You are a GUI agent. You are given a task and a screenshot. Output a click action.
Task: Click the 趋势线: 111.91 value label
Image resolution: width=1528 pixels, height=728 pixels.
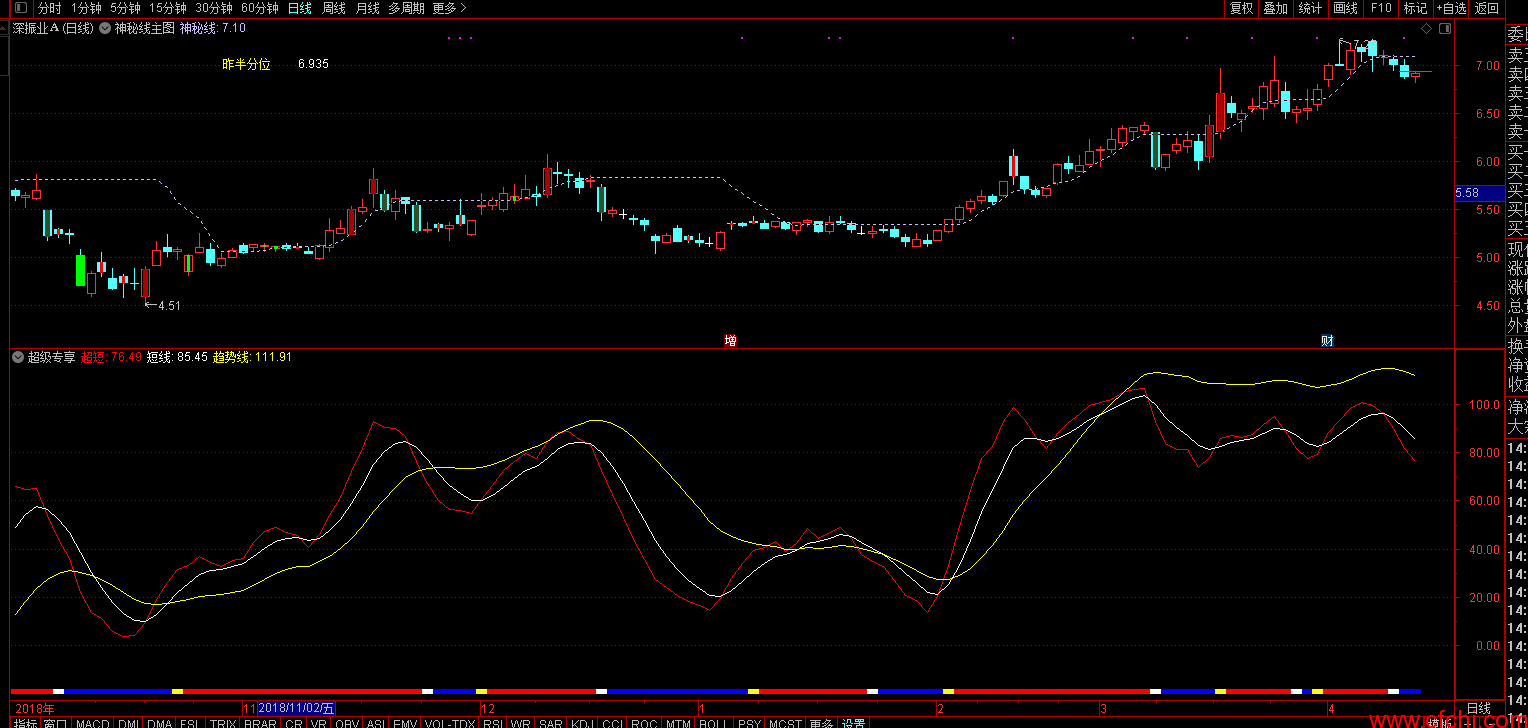coord(252,356)
